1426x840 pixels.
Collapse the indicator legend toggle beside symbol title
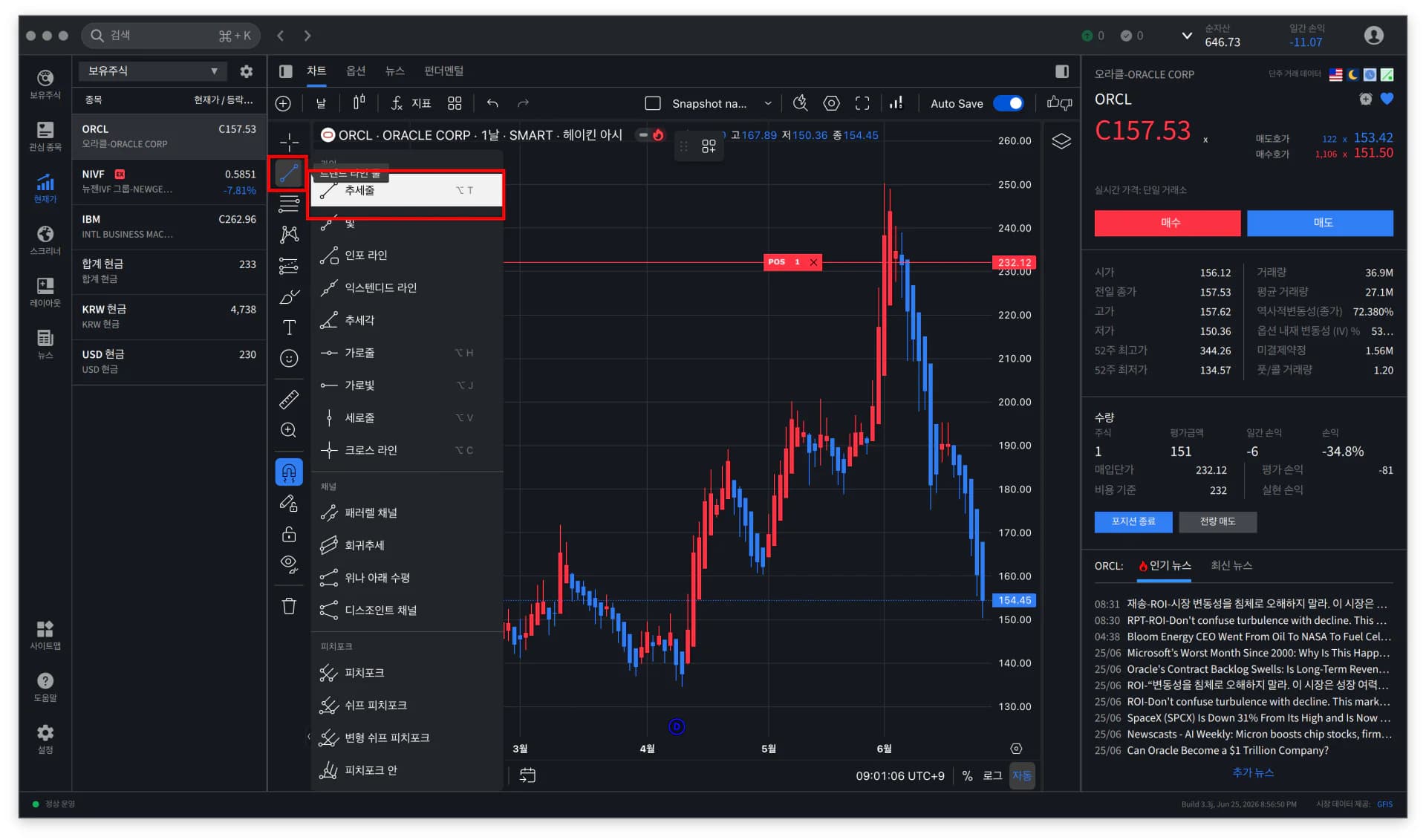pos(643,135)
